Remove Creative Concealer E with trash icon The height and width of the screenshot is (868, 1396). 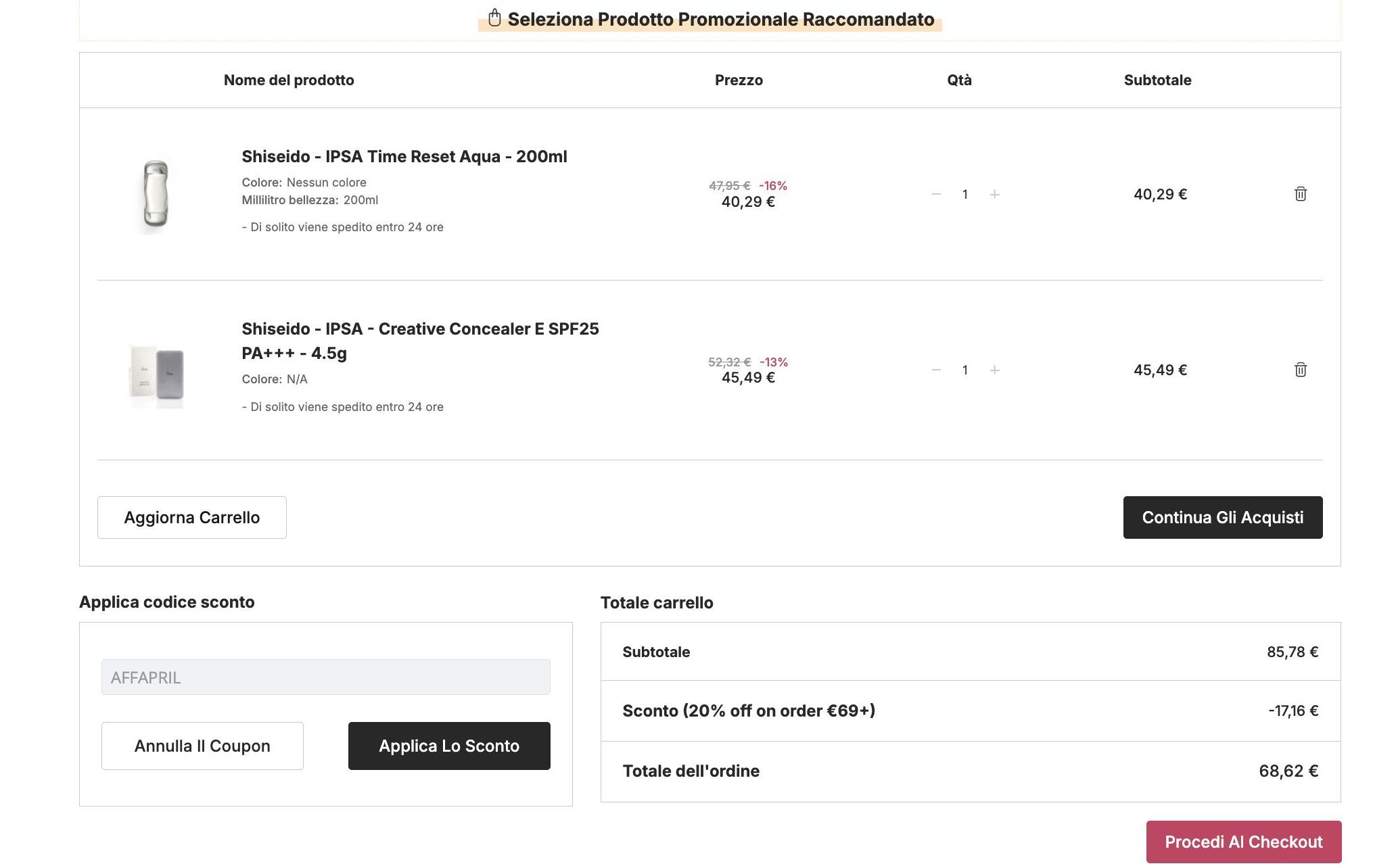tap(1300, 370)
